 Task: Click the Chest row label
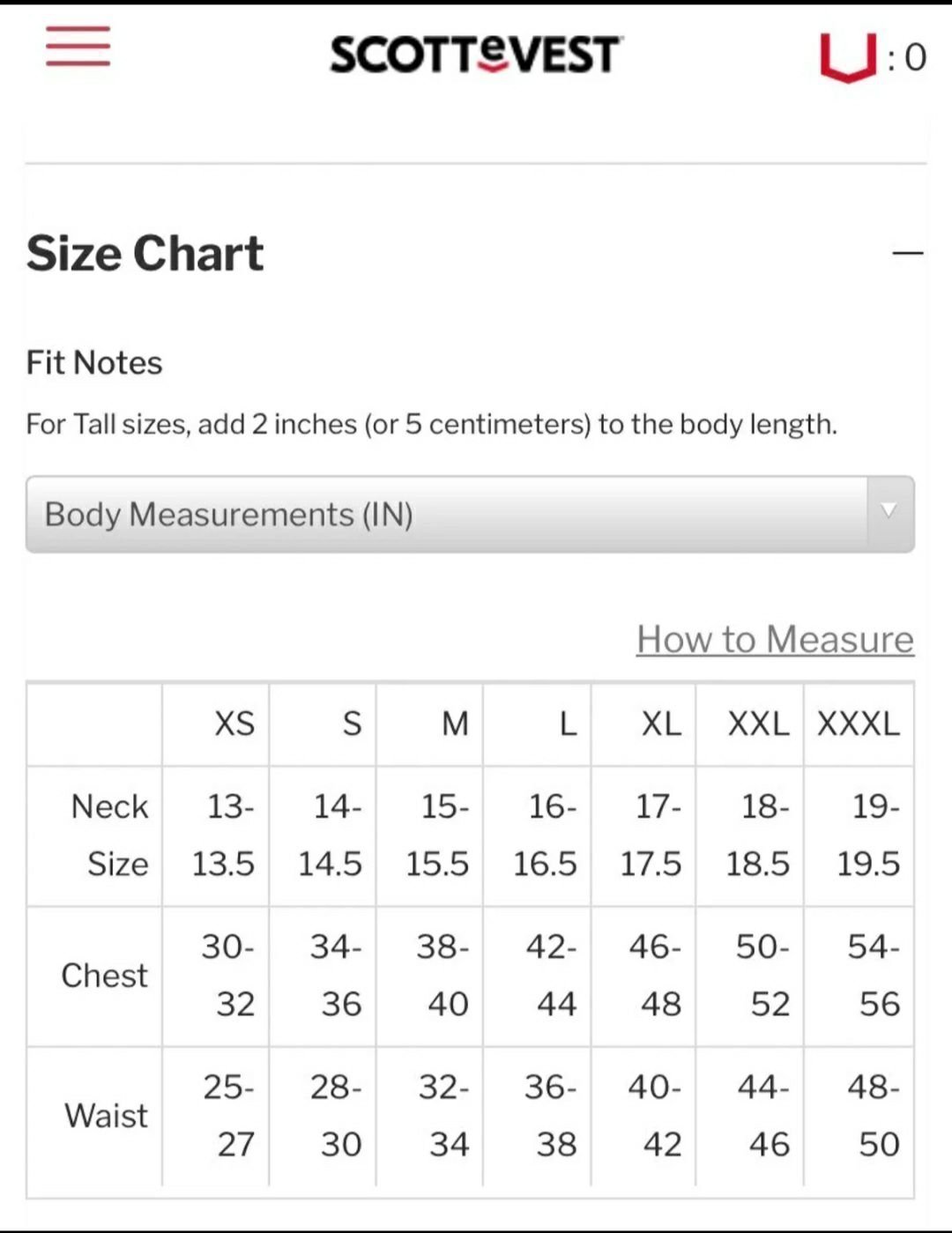[x=105, y=976]
